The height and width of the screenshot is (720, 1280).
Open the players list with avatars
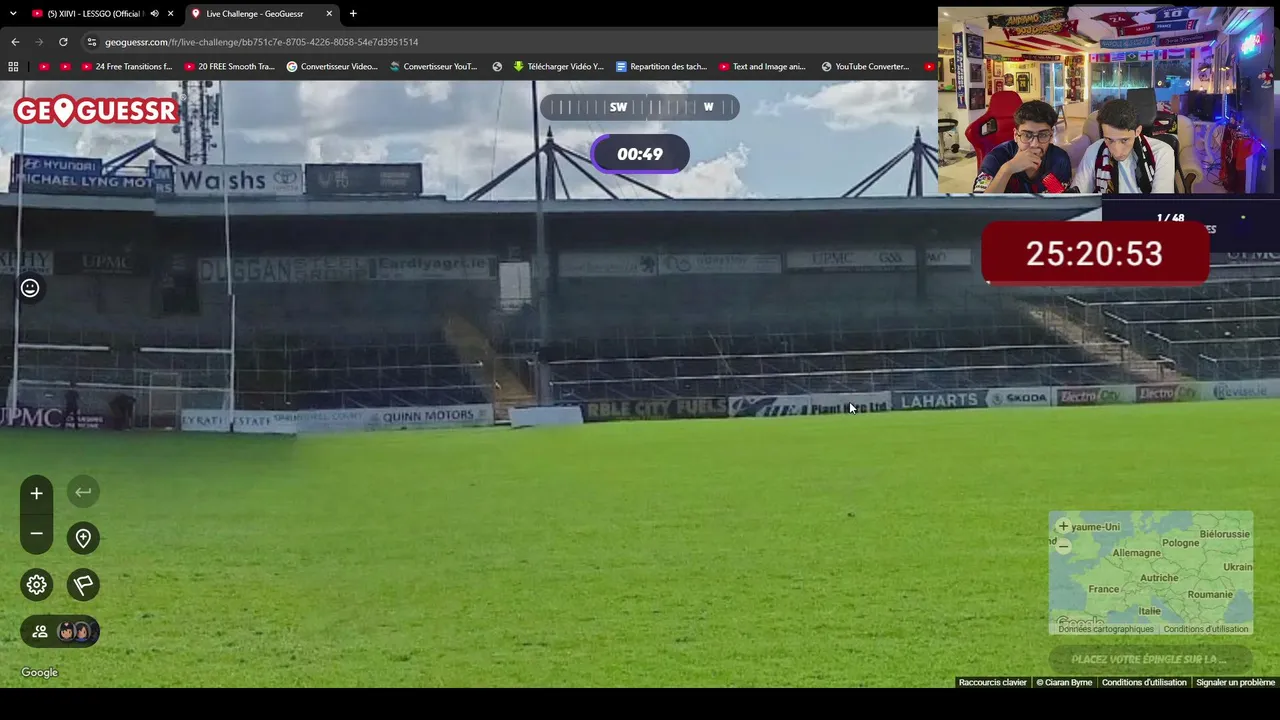60,631
